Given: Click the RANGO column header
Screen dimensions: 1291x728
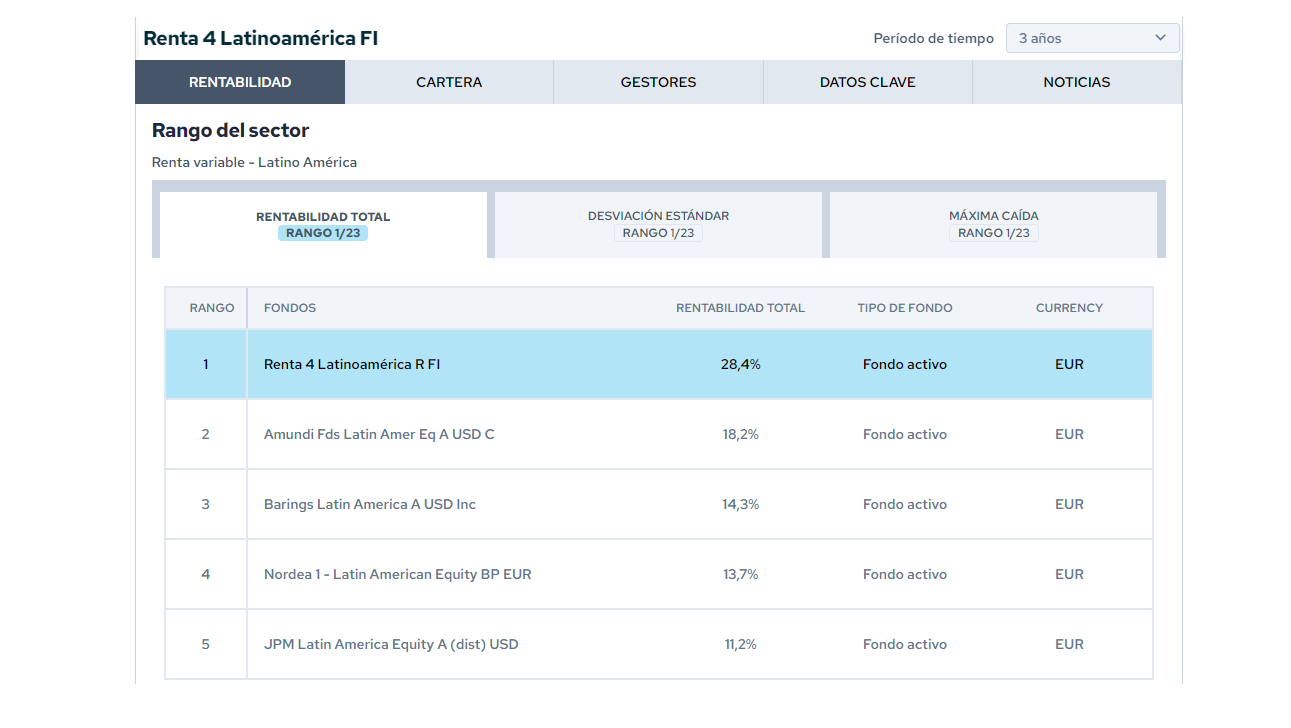Looking at the screenshot, I should [x=212, y=308].
